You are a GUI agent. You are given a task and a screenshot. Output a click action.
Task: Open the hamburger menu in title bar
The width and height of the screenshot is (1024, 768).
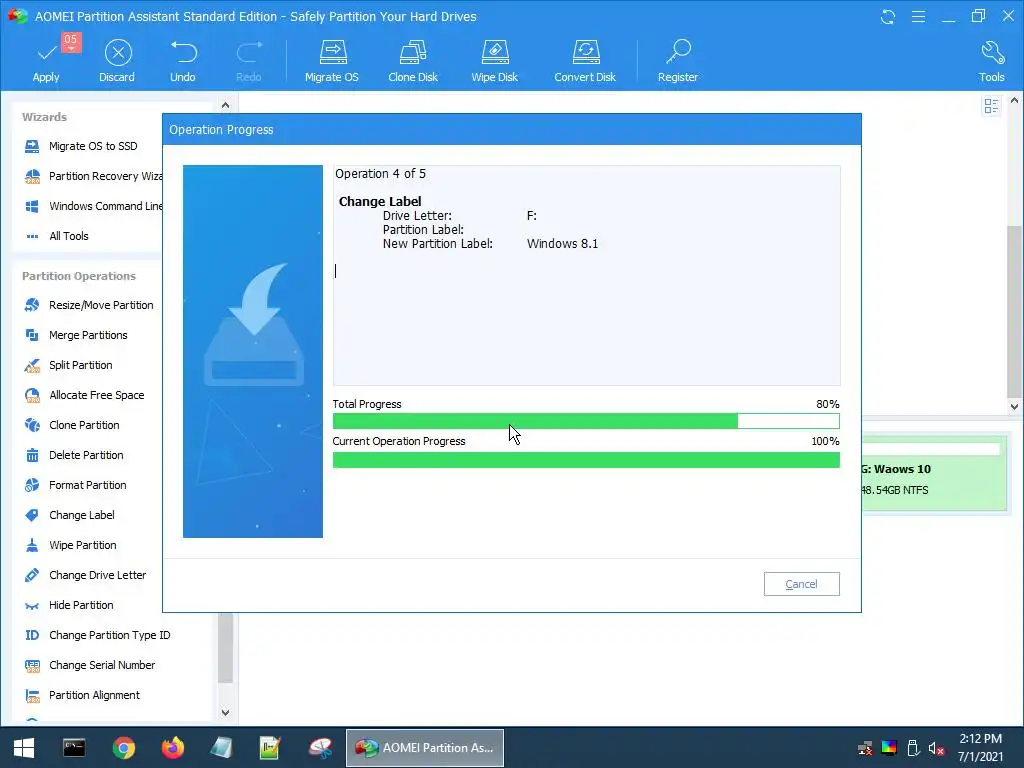pyautogui.click(x=918, y=16)
